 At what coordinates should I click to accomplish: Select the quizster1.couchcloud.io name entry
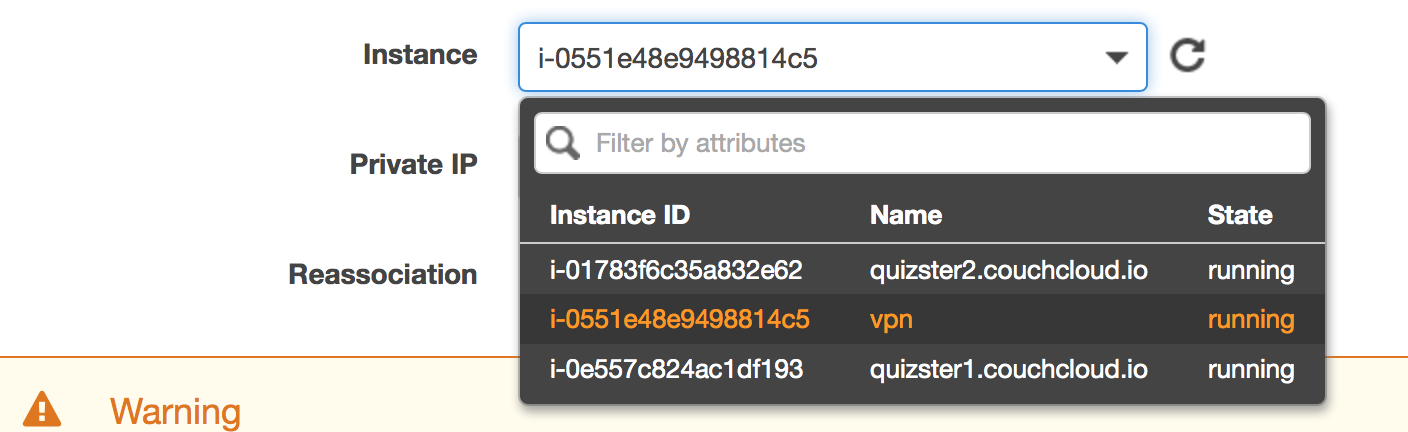click(x=1008, y=370)
